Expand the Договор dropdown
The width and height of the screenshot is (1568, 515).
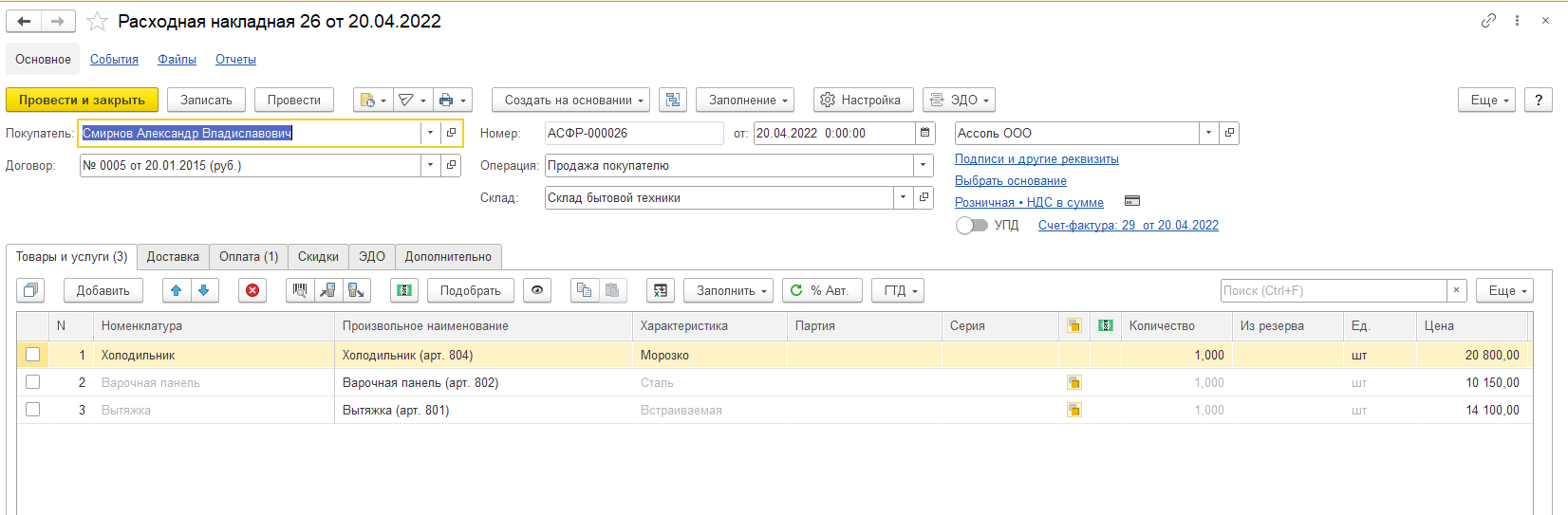[431, 165]
